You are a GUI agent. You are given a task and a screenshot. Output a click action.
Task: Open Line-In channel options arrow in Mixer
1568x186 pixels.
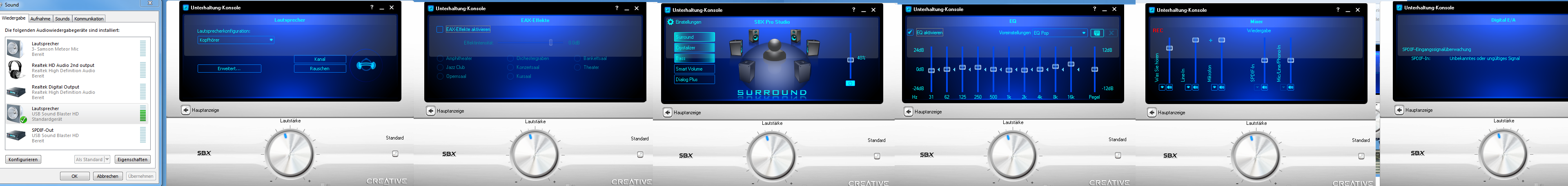(x=1188, y=88)
